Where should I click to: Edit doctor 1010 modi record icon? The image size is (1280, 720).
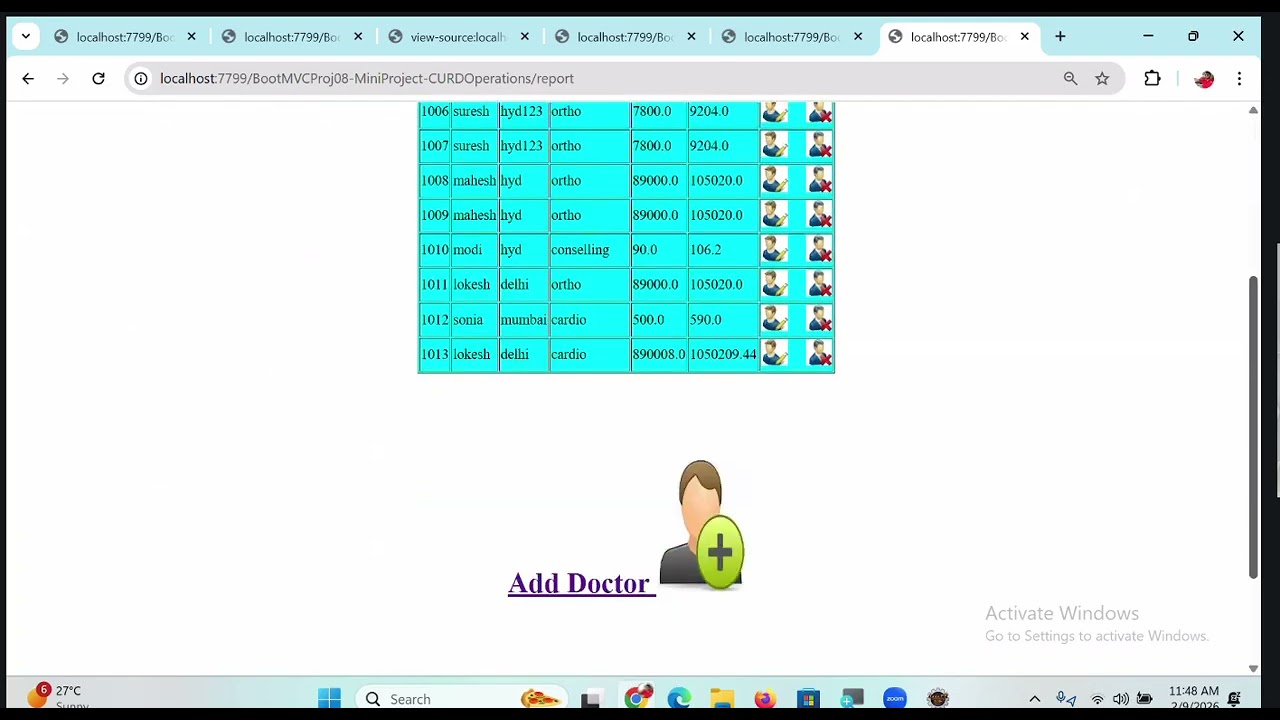click(775, 250)
